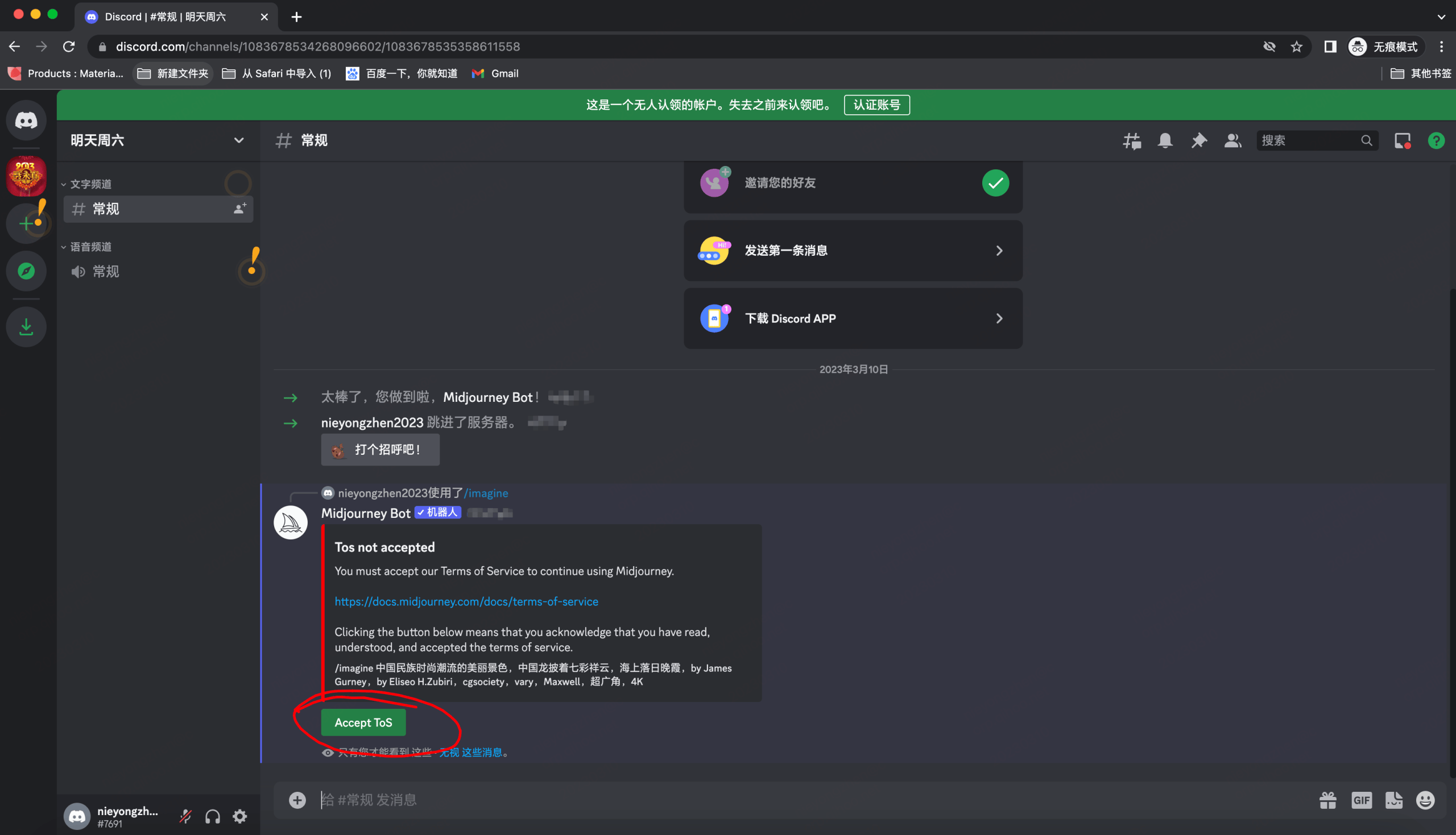Open the sticker picker icon

click(x=1394, y=800)
